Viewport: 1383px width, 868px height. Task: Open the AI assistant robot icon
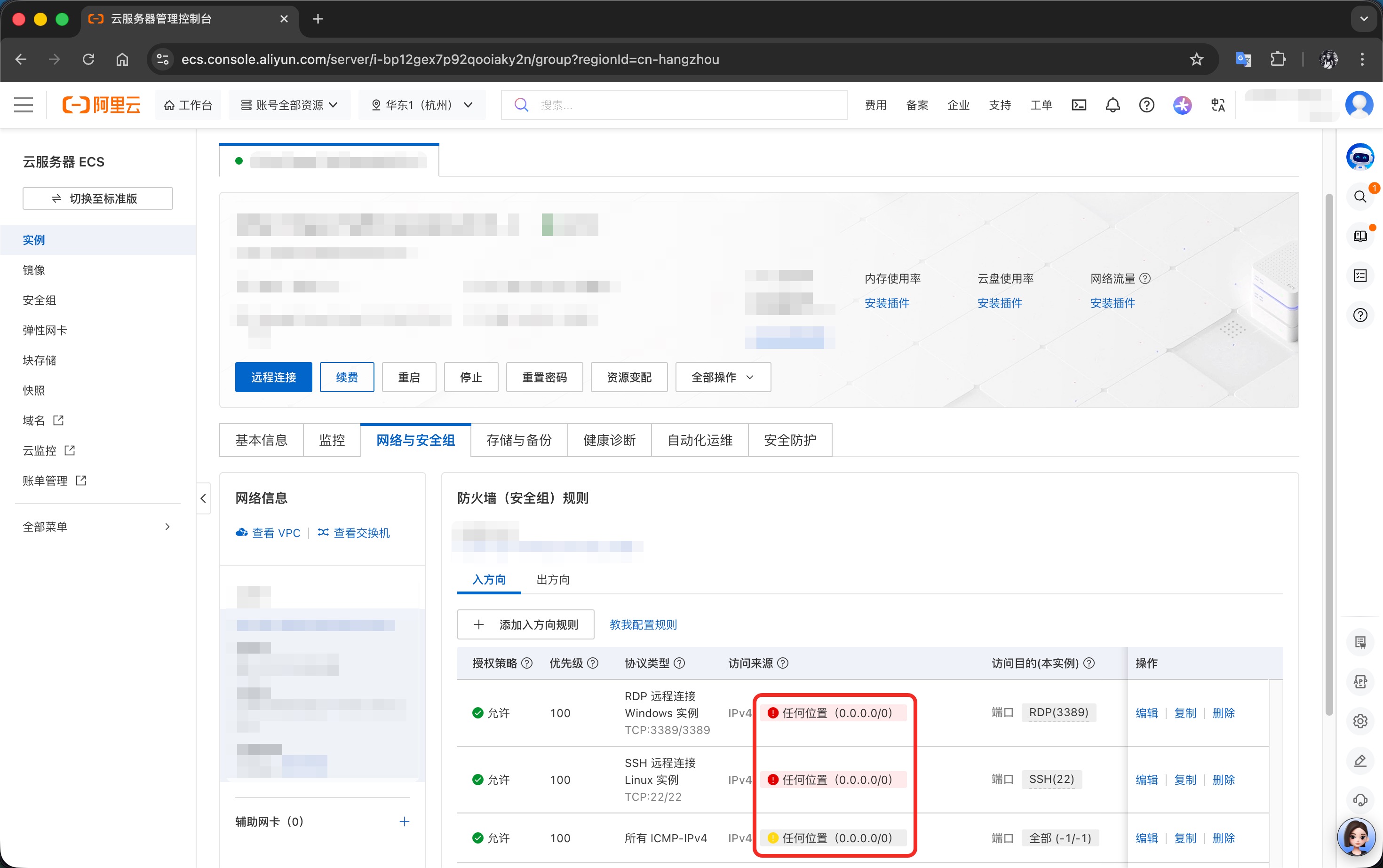tap(1359, 157)
